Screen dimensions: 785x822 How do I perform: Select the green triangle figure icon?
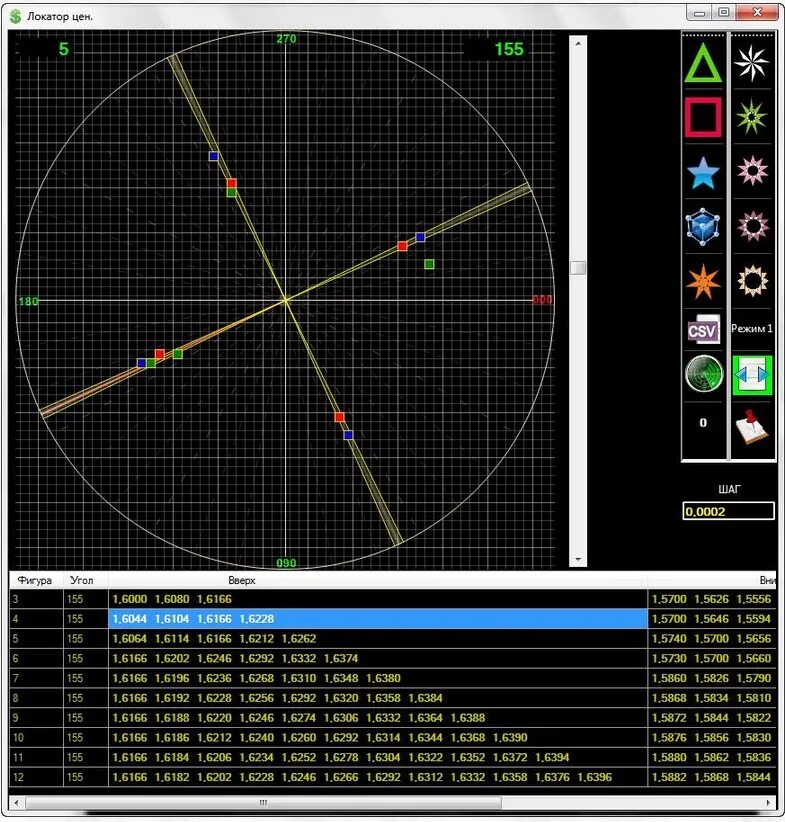coord(703,63)
